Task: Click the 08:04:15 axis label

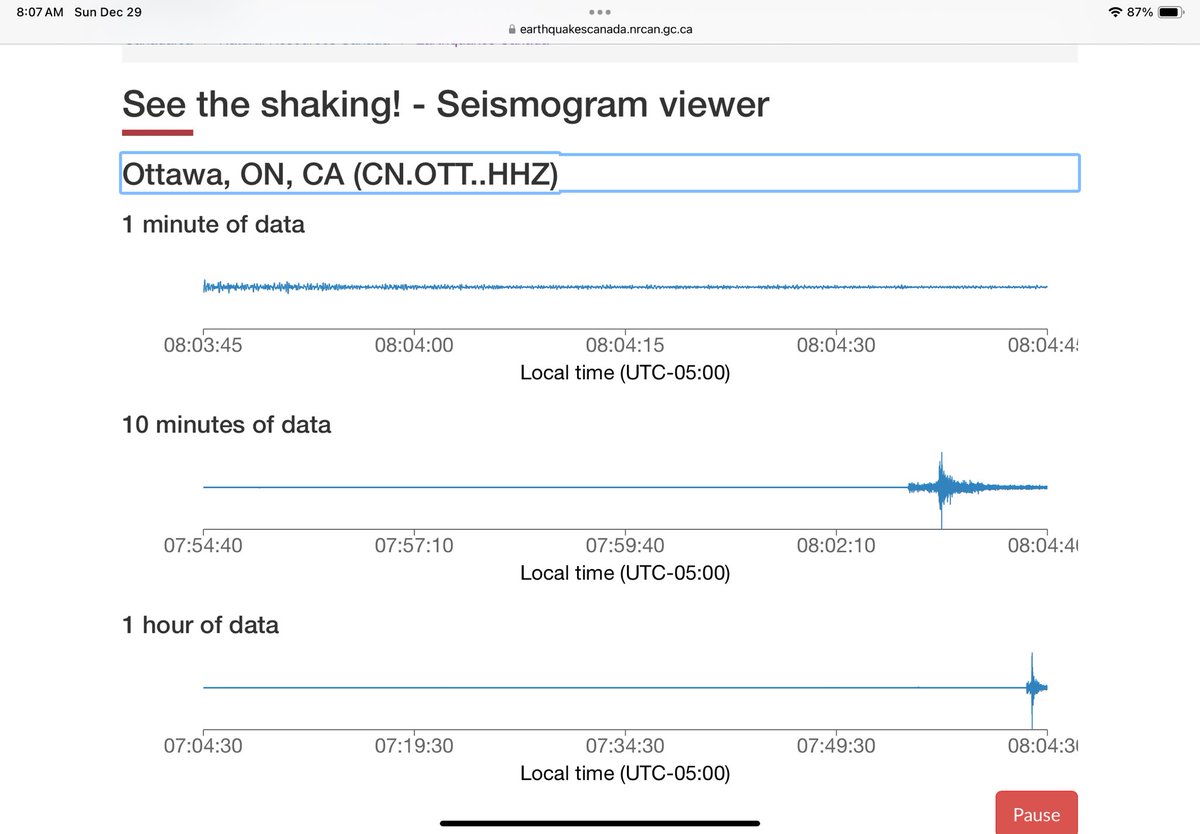Action: tap(625, 345)
